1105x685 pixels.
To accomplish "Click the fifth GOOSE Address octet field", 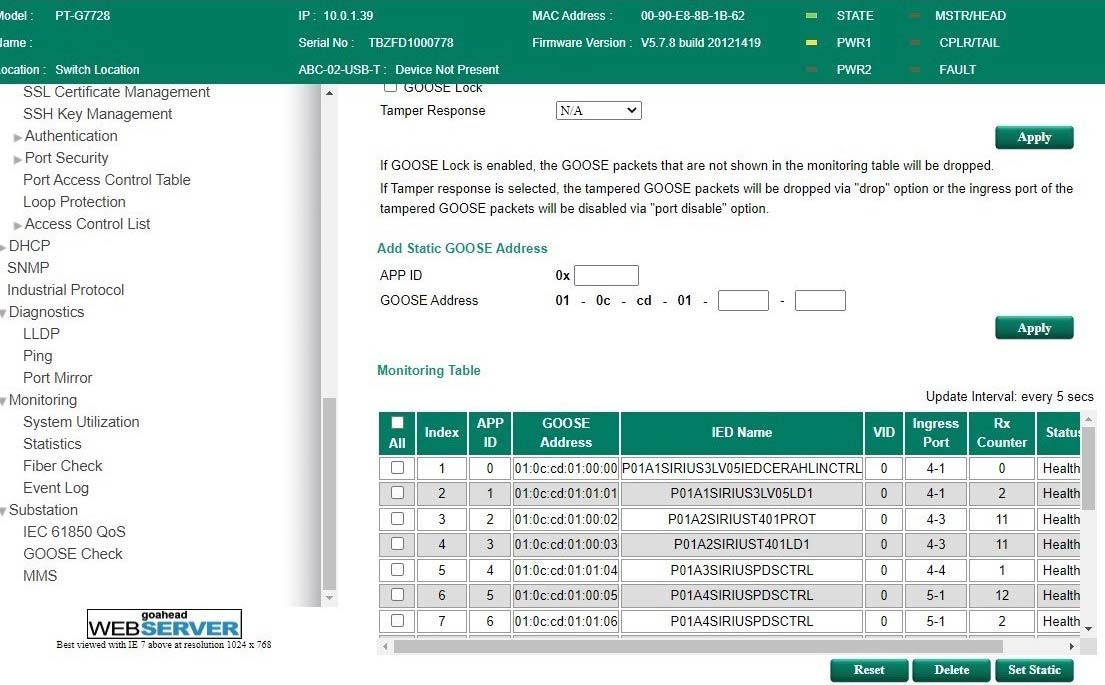I will click(743, 300).
